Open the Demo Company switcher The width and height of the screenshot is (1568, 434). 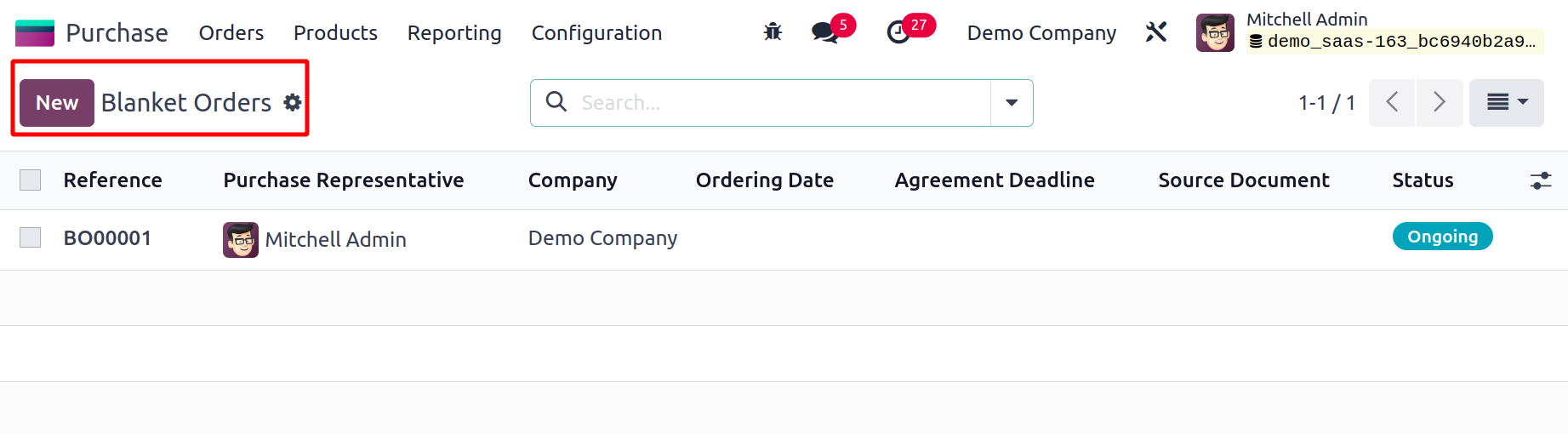point(1041,33)
